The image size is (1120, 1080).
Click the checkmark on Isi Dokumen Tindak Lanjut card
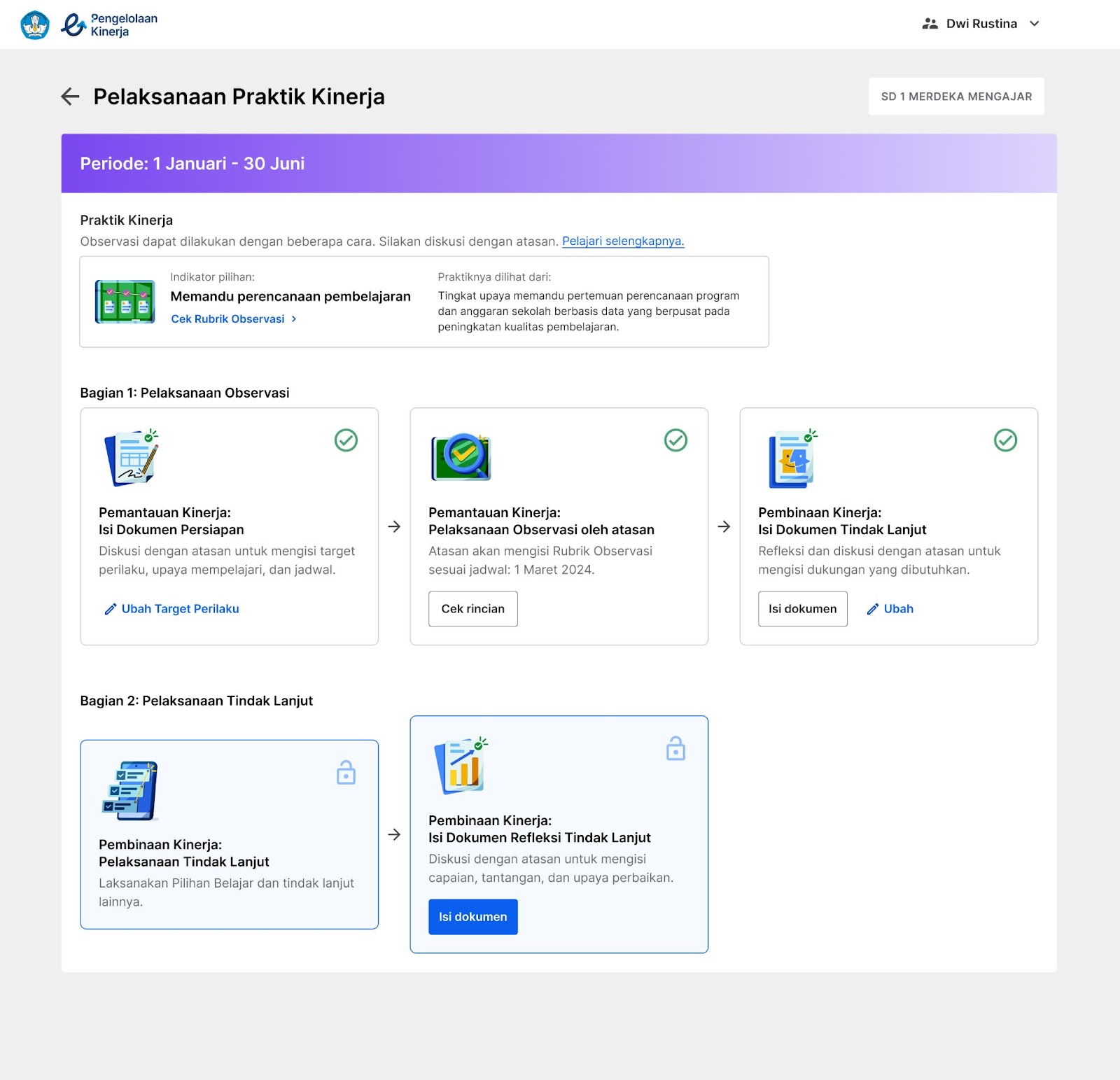coord(1005,440)
